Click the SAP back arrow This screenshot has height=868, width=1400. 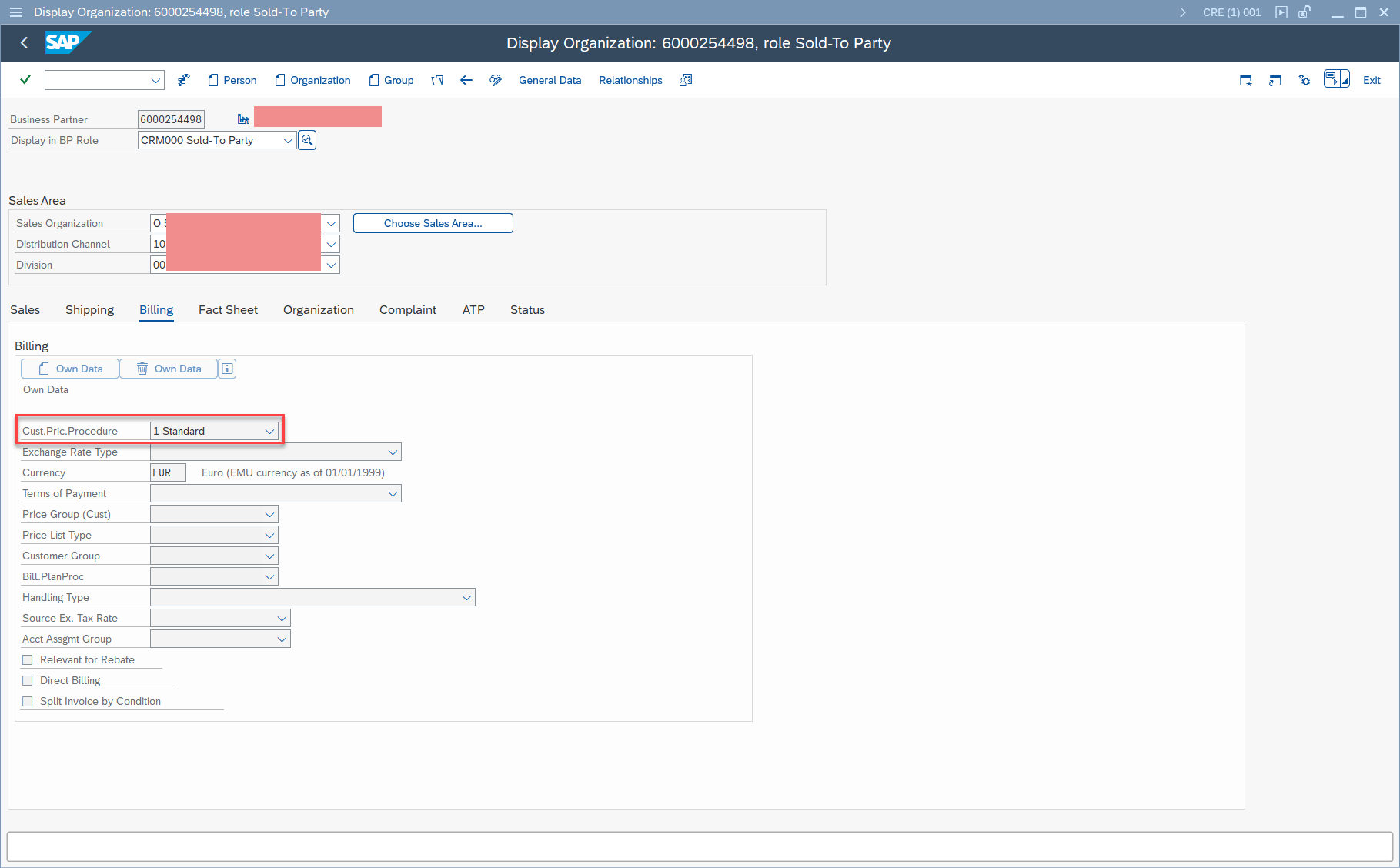24,43
